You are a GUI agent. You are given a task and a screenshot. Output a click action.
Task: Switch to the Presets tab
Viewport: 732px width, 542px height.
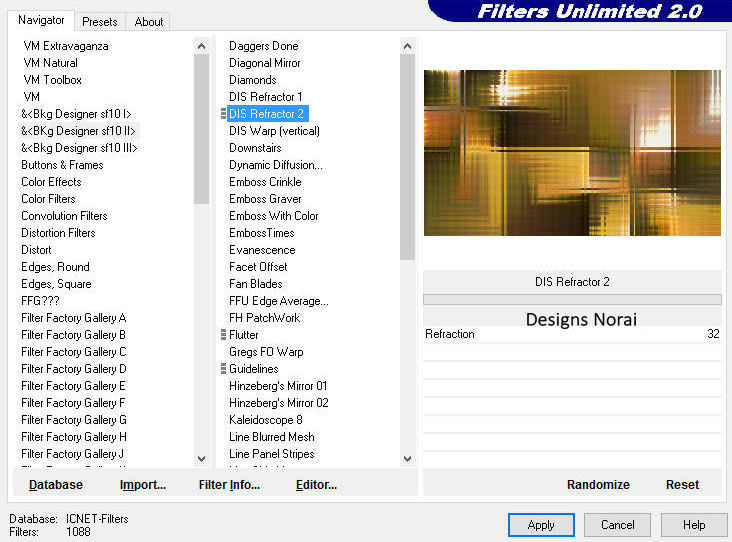(x=99, y=21)
